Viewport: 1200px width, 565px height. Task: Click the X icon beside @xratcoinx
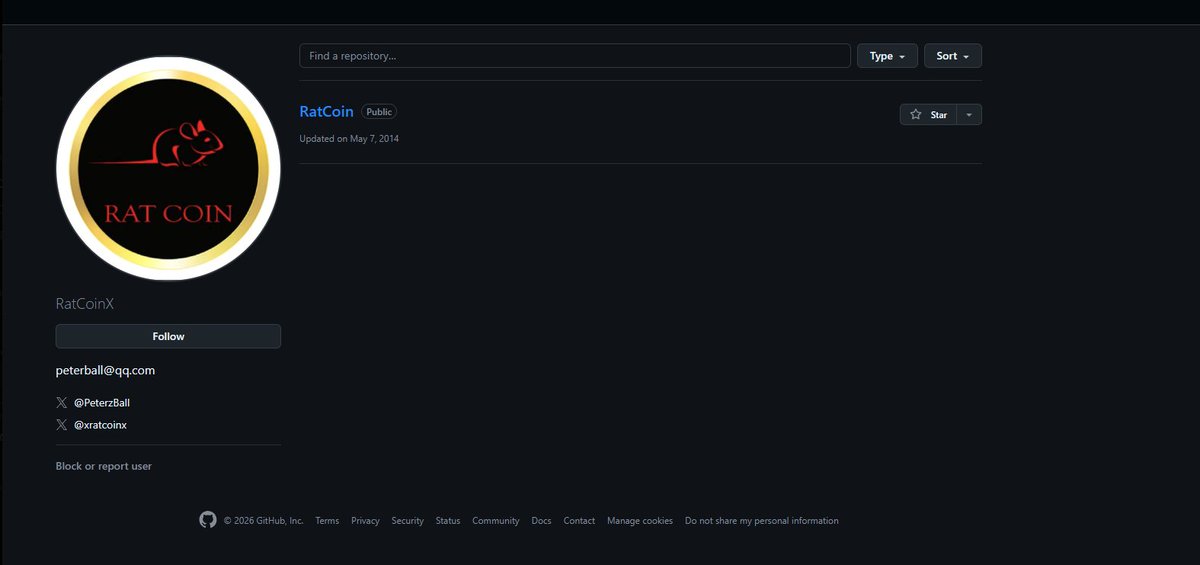click(62, 425)
